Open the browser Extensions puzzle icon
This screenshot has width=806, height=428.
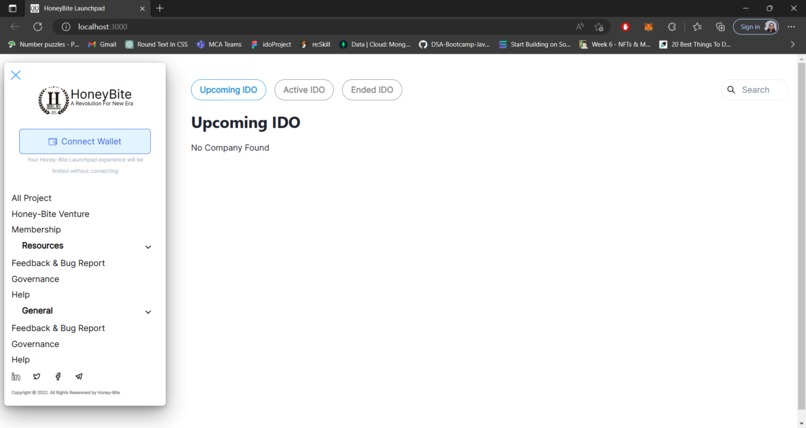(672, 27)
